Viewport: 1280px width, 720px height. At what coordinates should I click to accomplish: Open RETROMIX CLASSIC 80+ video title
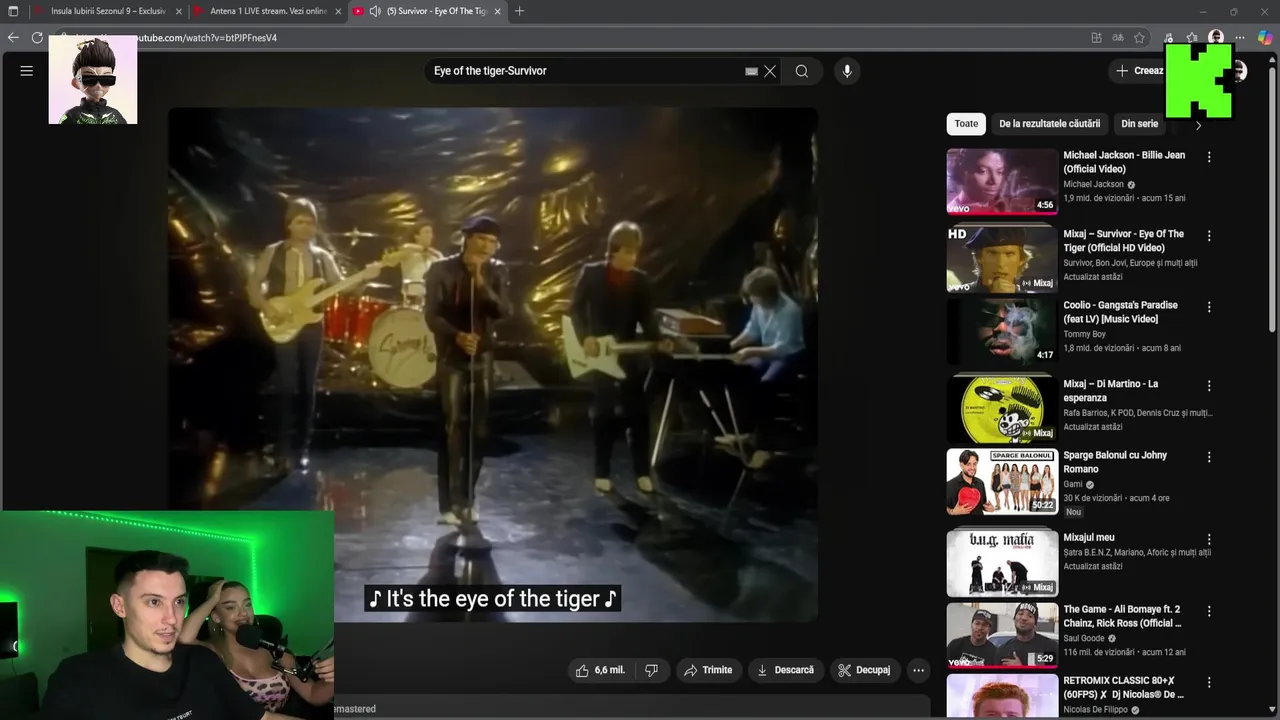1123,688
